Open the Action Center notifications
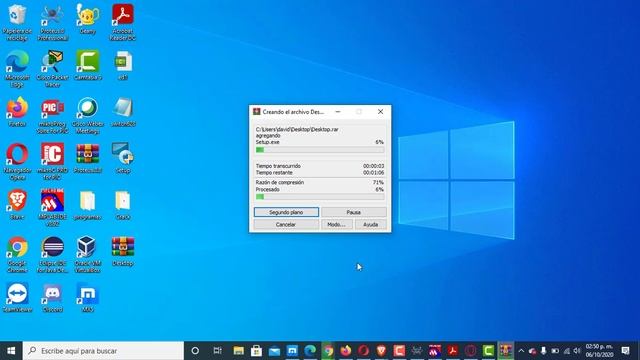640x360 pixels. [625, 351]
